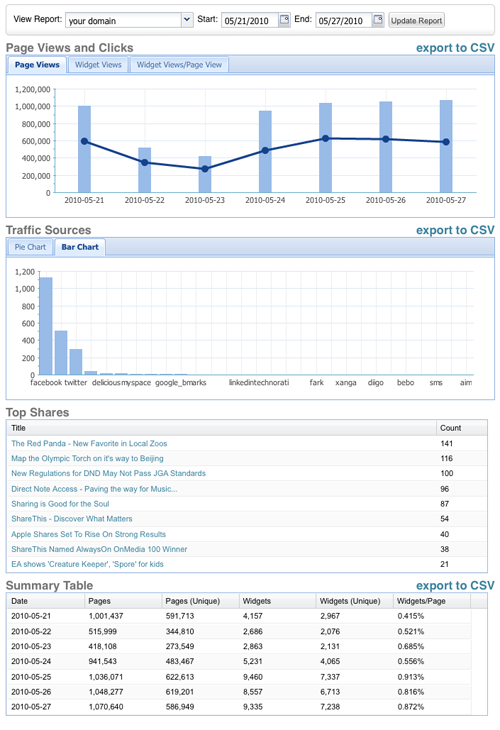The height and width of the screenshot is (730, 500).
Task: Select the Bar Chart tab
Action: click(x=80, y=247)
